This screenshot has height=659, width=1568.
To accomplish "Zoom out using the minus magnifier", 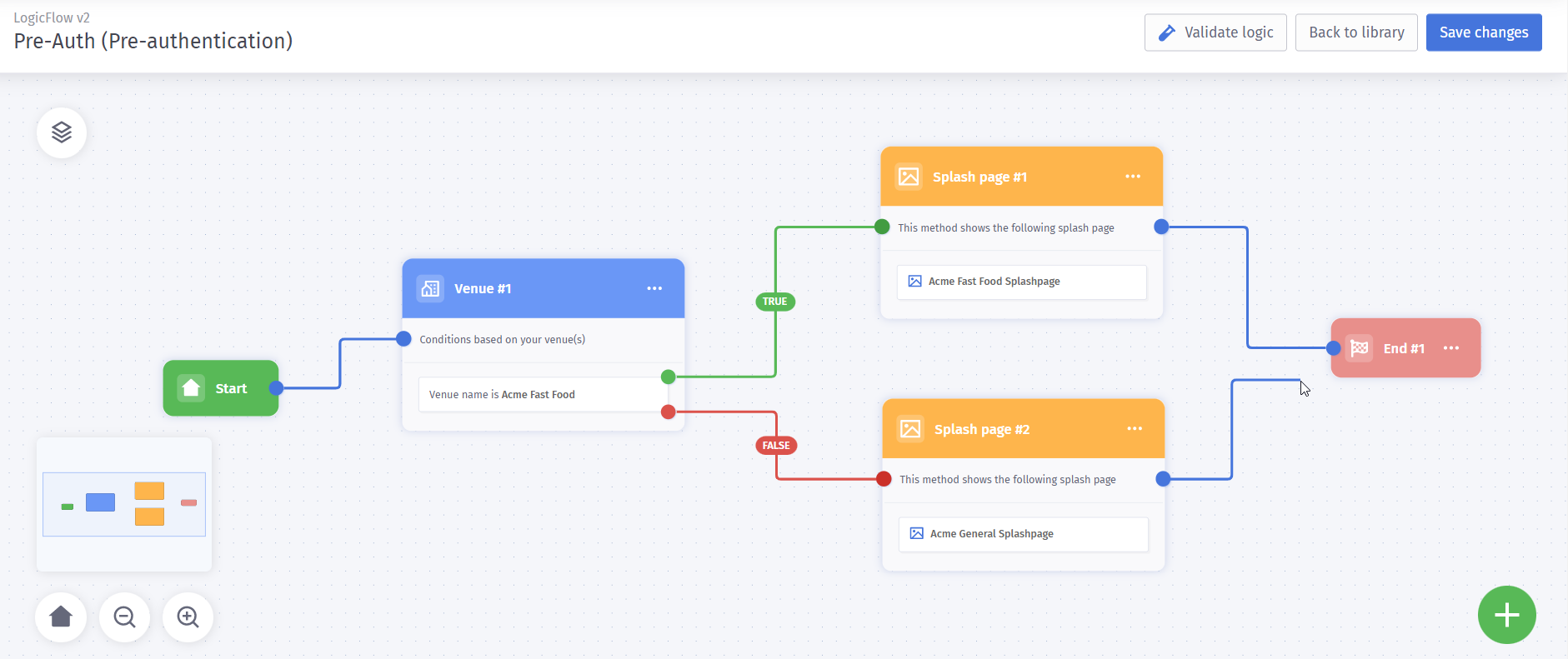I will 125,617.
